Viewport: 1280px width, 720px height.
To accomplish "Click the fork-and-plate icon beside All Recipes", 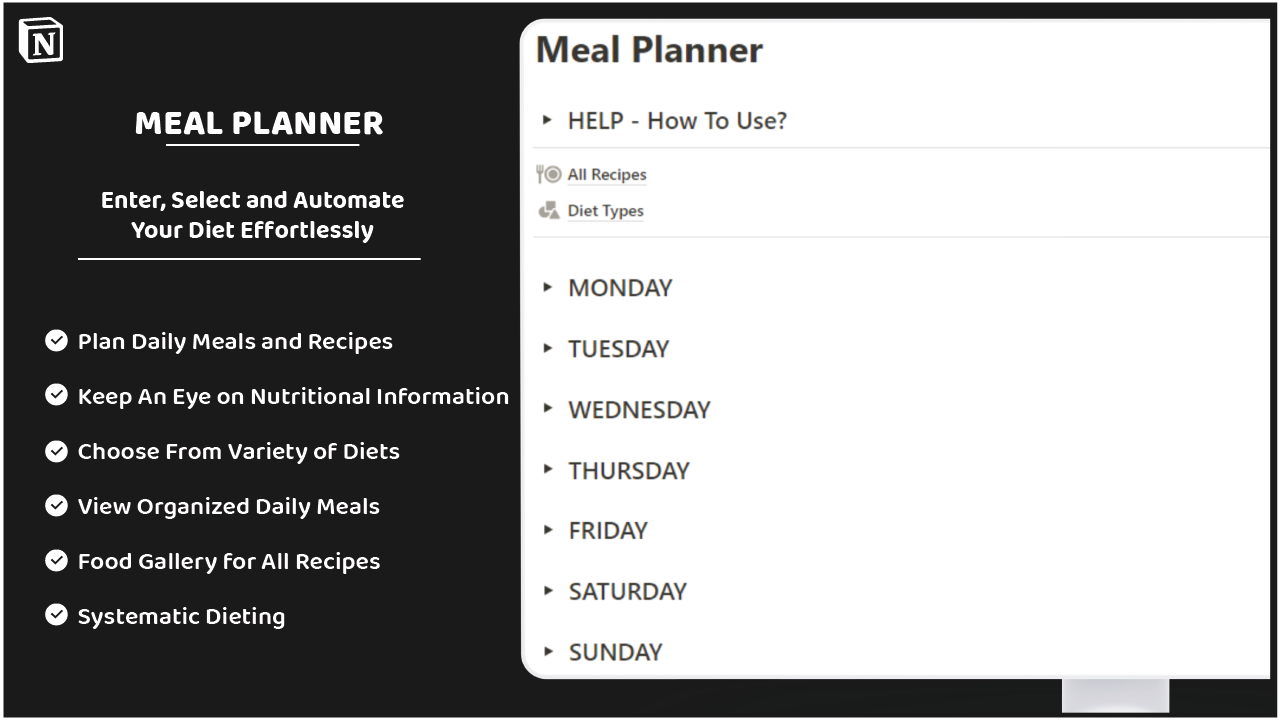I will (547, 173).
